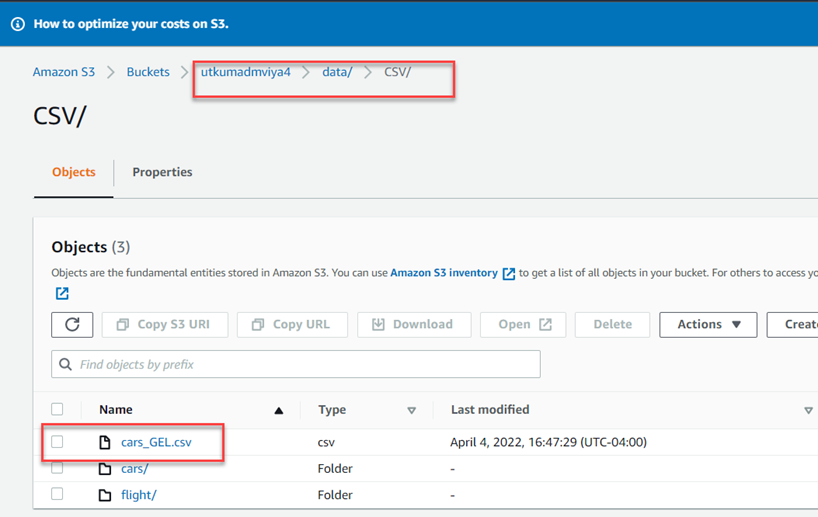The width and height of the screenshot is (818, 517).
Task: Click the Type column sort arrow
Action: pyautogui.click(x=411, y=410)
